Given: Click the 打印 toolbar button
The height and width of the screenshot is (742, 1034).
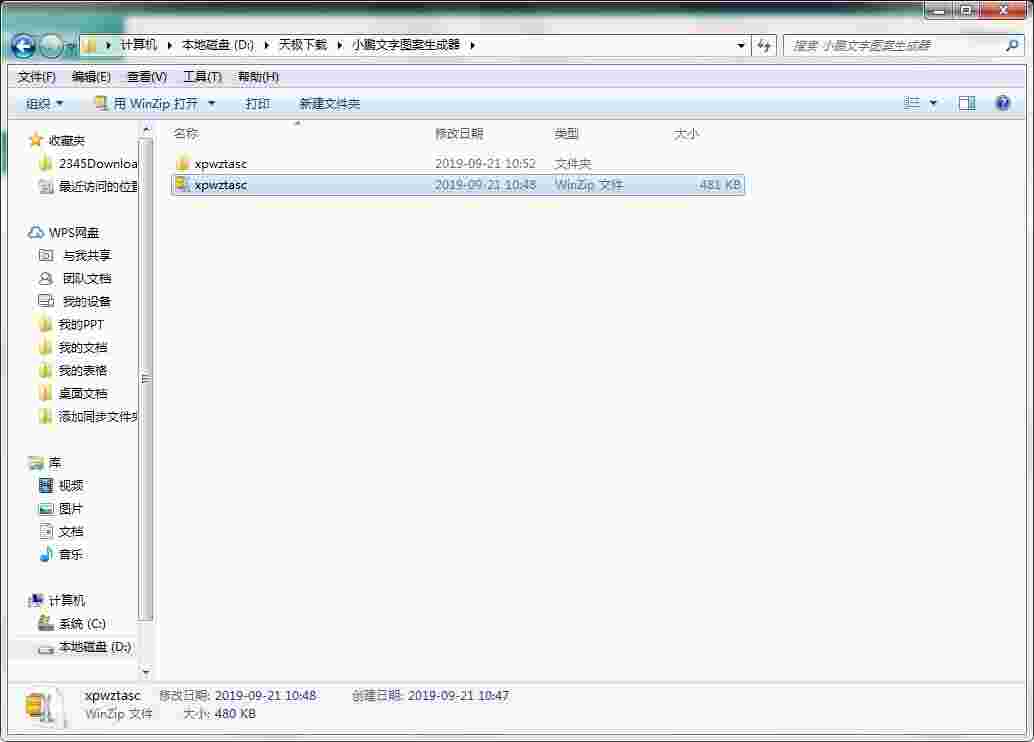Looking at the screenshot, I should pyautogui.click(x=257, y=102).
